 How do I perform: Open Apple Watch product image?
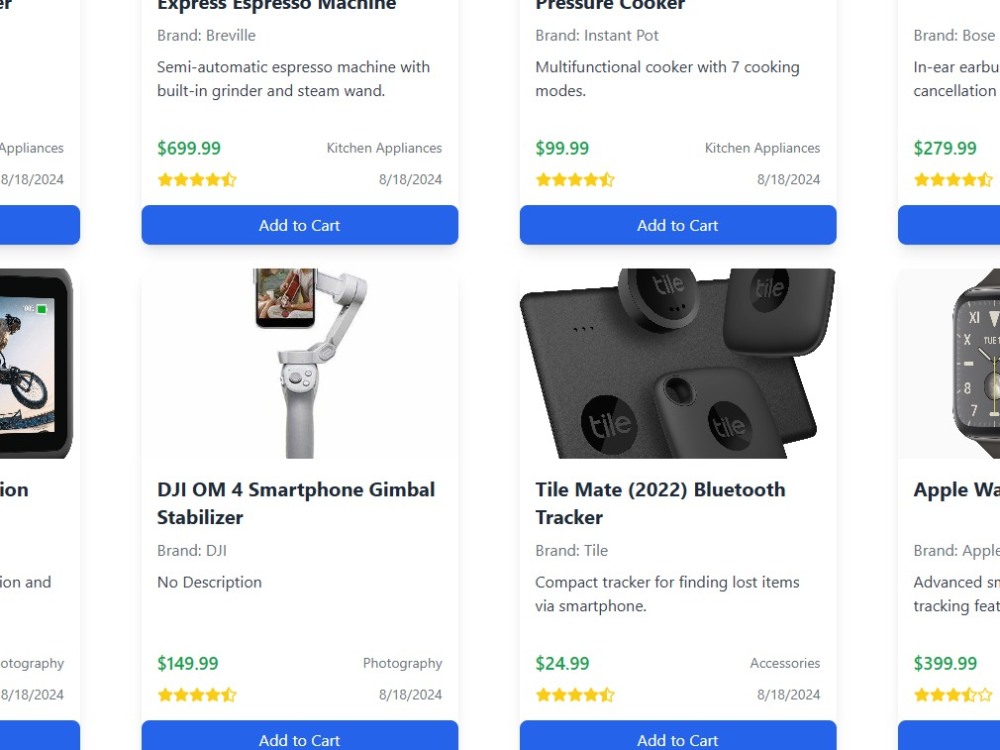coord(949,363)
